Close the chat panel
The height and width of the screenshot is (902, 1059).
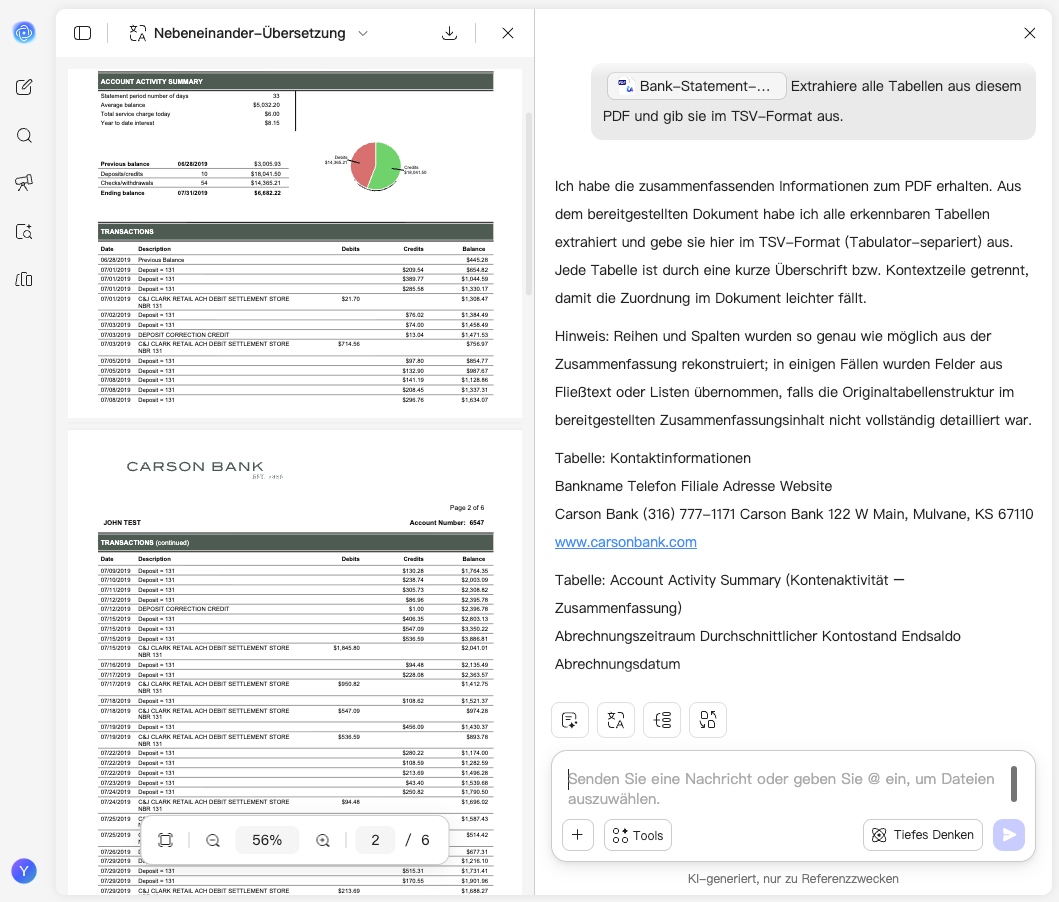click(1029, 33)
